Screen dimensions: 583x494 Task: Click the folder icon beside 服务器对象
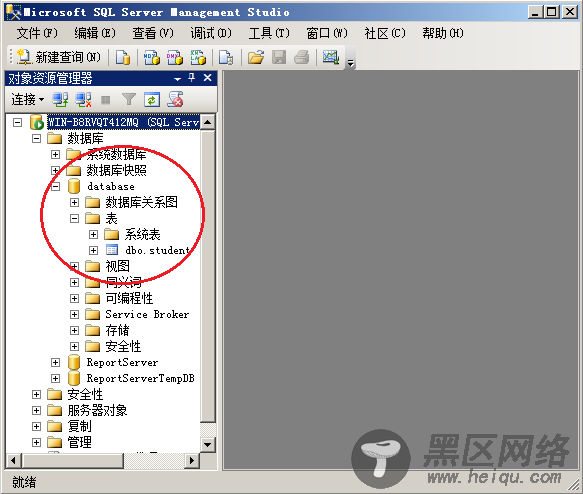(55, 410)
